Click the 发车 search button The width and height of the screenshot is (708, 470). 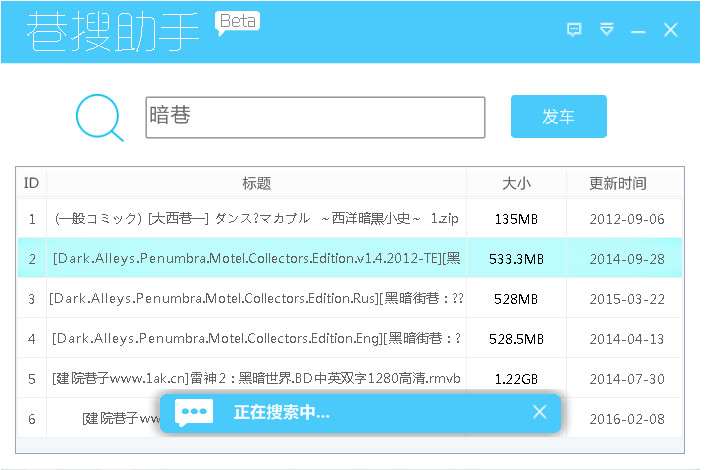[559, 116]
